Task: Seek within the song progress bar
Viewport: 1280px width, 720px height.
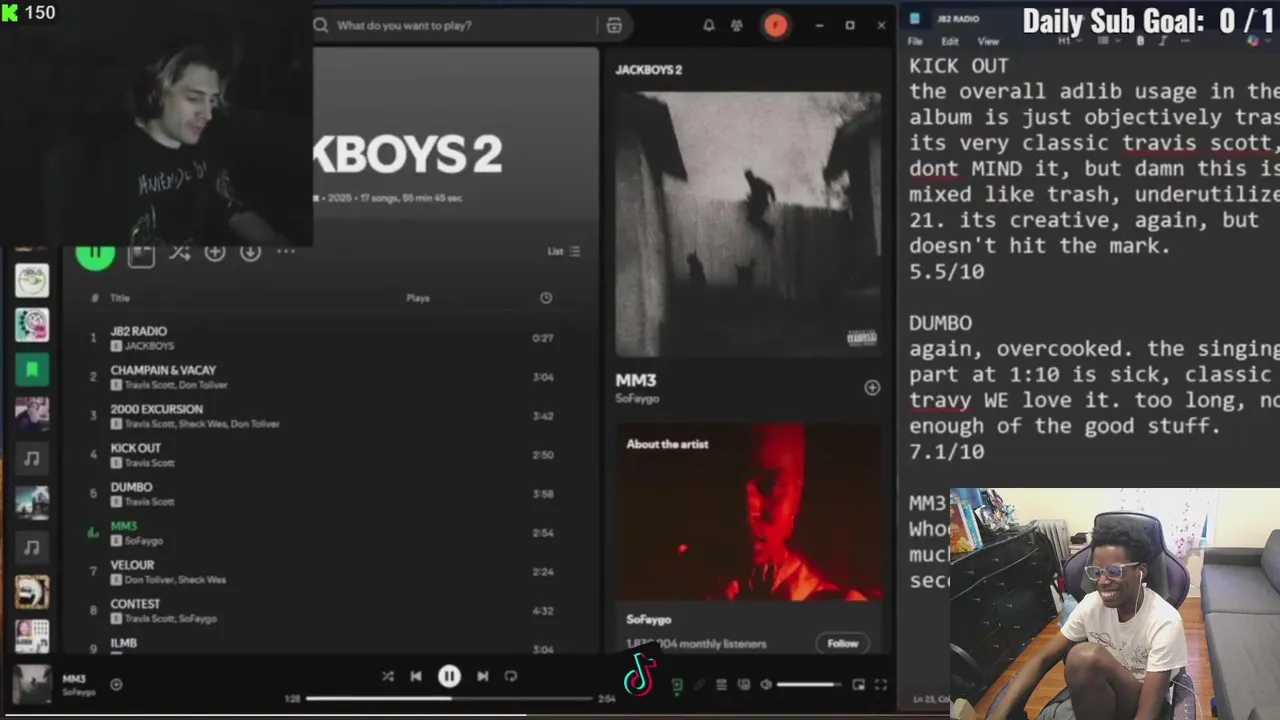Action: (450, 699)
